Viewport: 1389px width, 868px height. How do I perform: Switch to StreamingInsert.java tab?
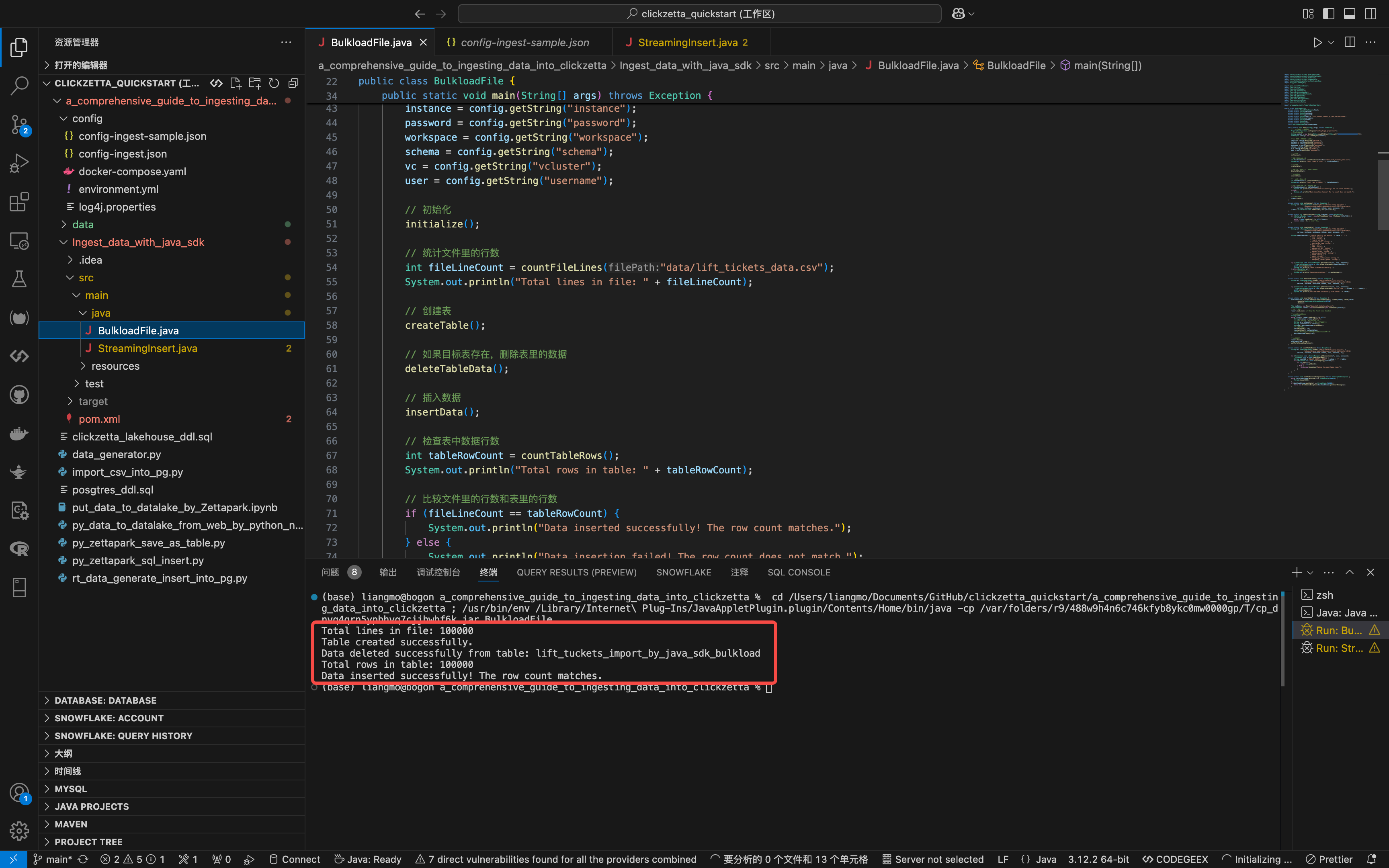688,43
